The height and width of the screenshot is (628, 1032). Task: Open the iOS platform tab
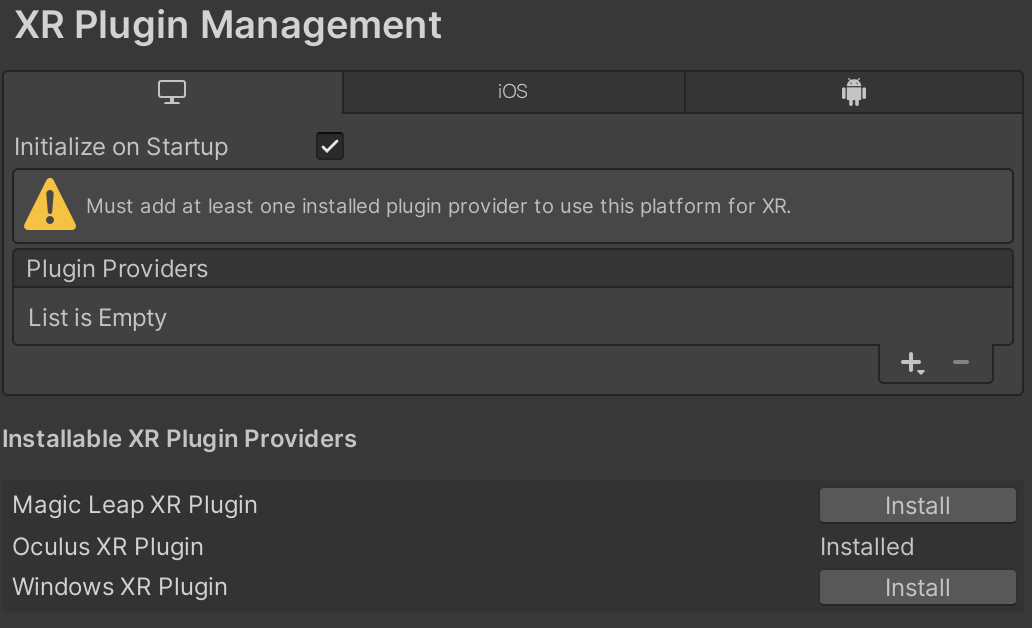click(x=513, y=92)
